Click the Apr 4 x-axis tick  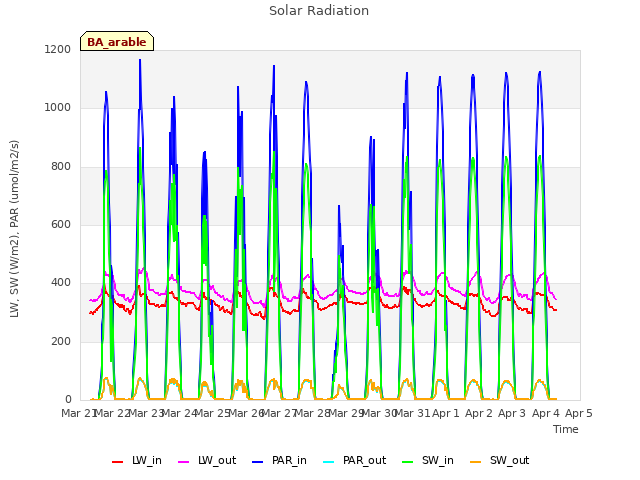546,413
